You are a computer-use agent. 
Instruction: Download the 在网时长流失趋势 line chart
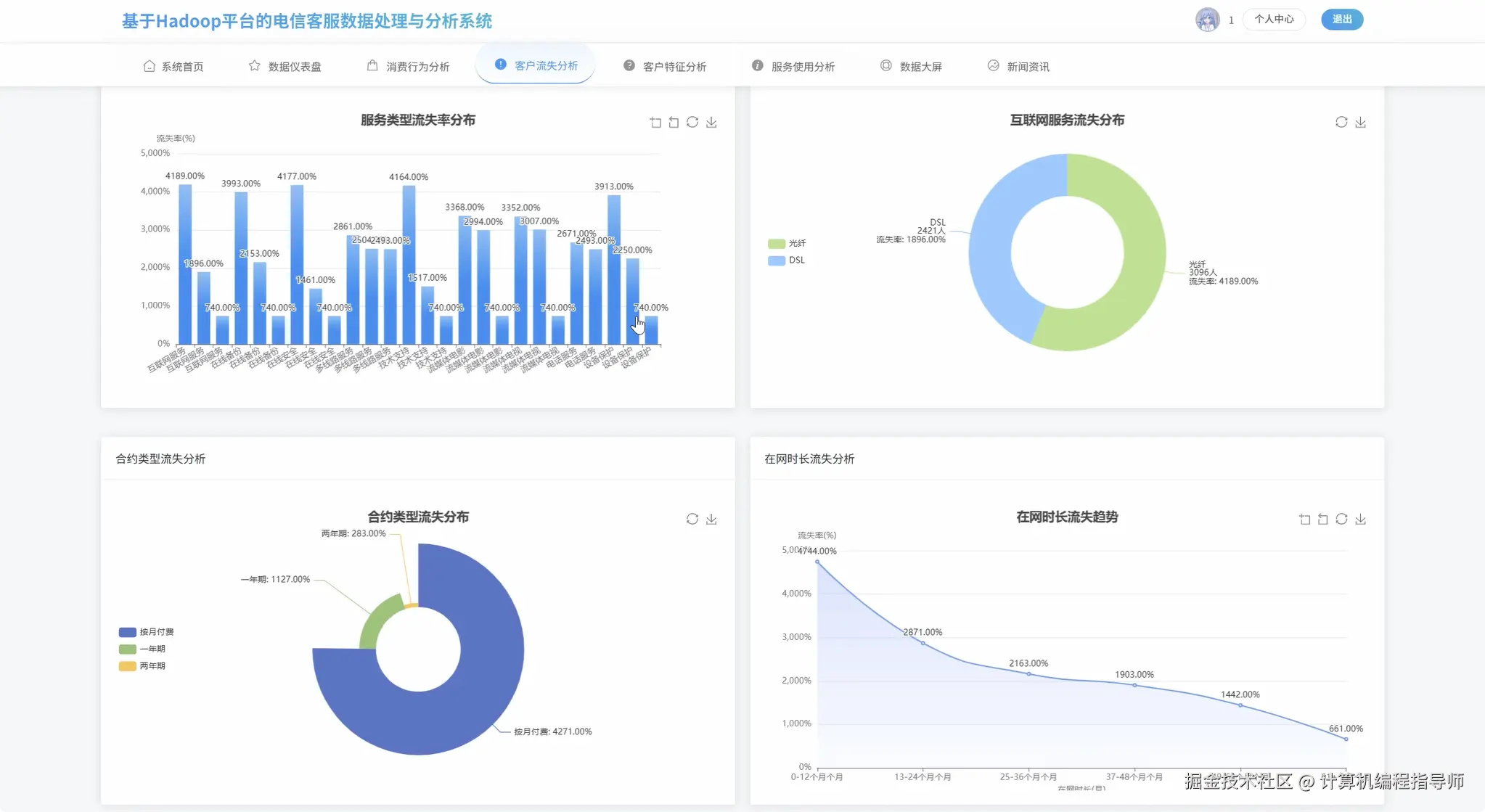tap(1360, 520)
